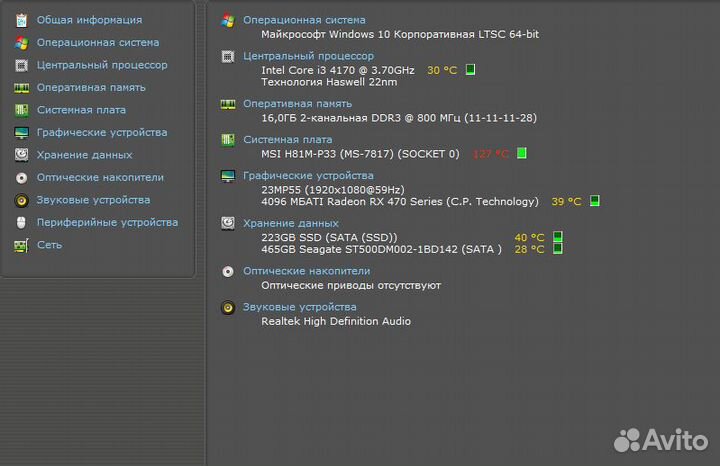Click Звуковые устройства heading link in summary
The image size is (720, 466).
[299, 307]
